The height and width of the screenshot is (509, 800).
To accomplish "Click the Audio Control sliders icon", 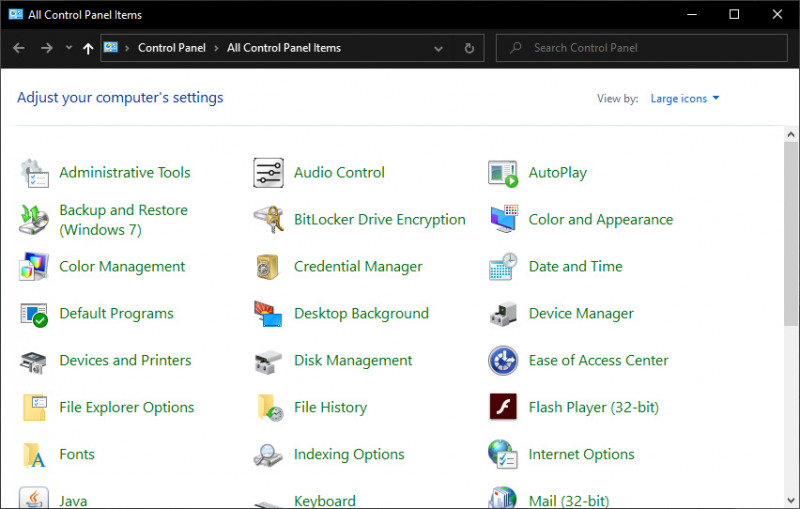I will click(x=268, y=173).
